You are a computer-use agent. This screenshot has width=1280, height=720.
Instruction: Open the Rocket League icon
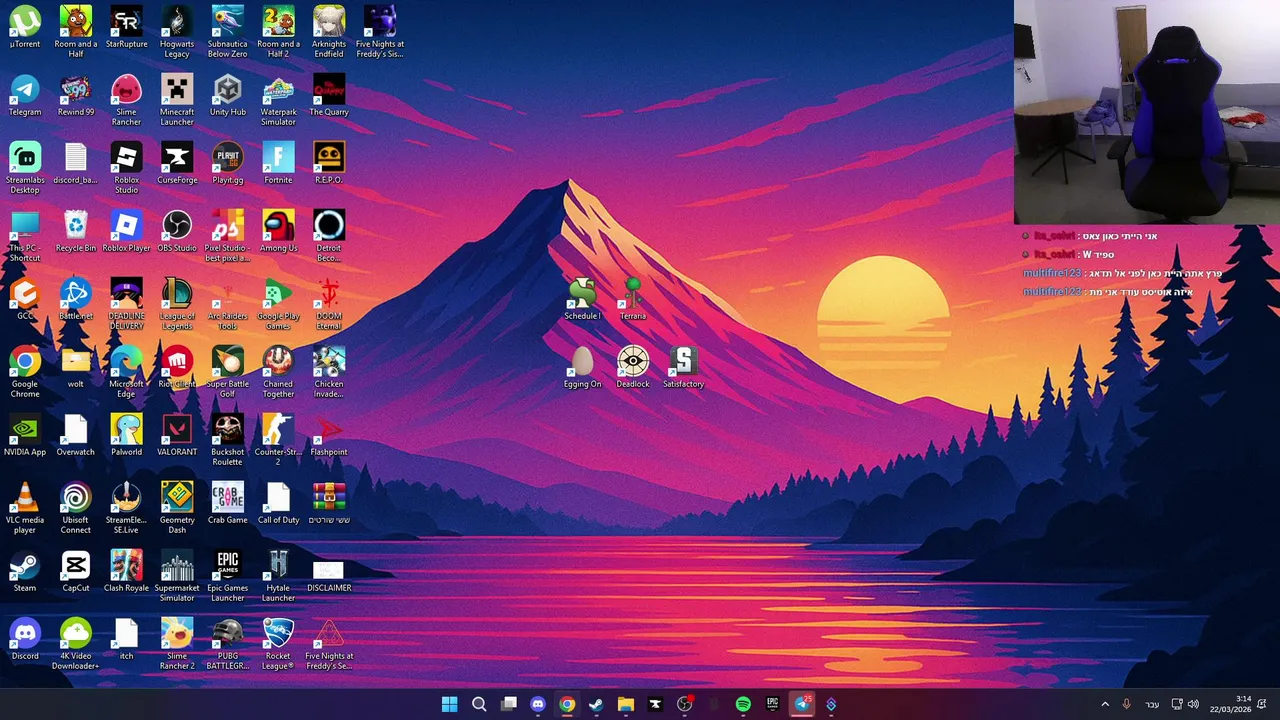[278, 644]
